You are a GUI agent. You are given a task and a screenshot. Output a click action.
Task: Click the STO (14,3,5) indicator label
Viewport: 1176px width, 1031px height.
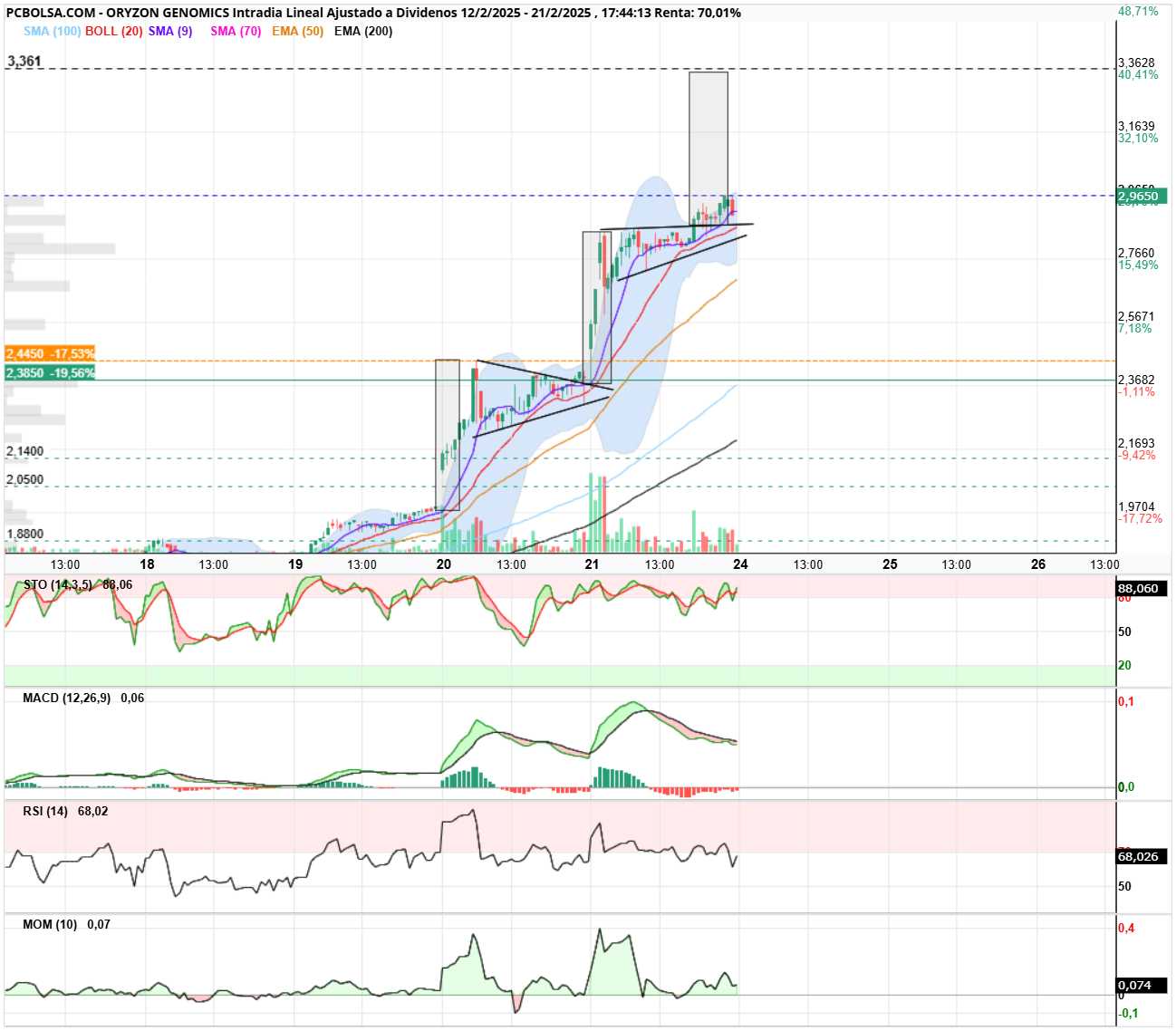tap(57, 584)
